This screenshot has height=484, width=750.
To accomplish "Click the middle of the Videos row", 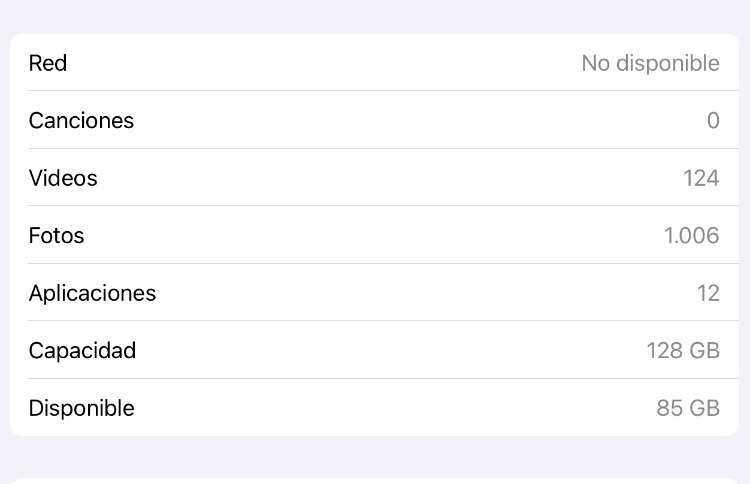I will (x=375, y=177).
